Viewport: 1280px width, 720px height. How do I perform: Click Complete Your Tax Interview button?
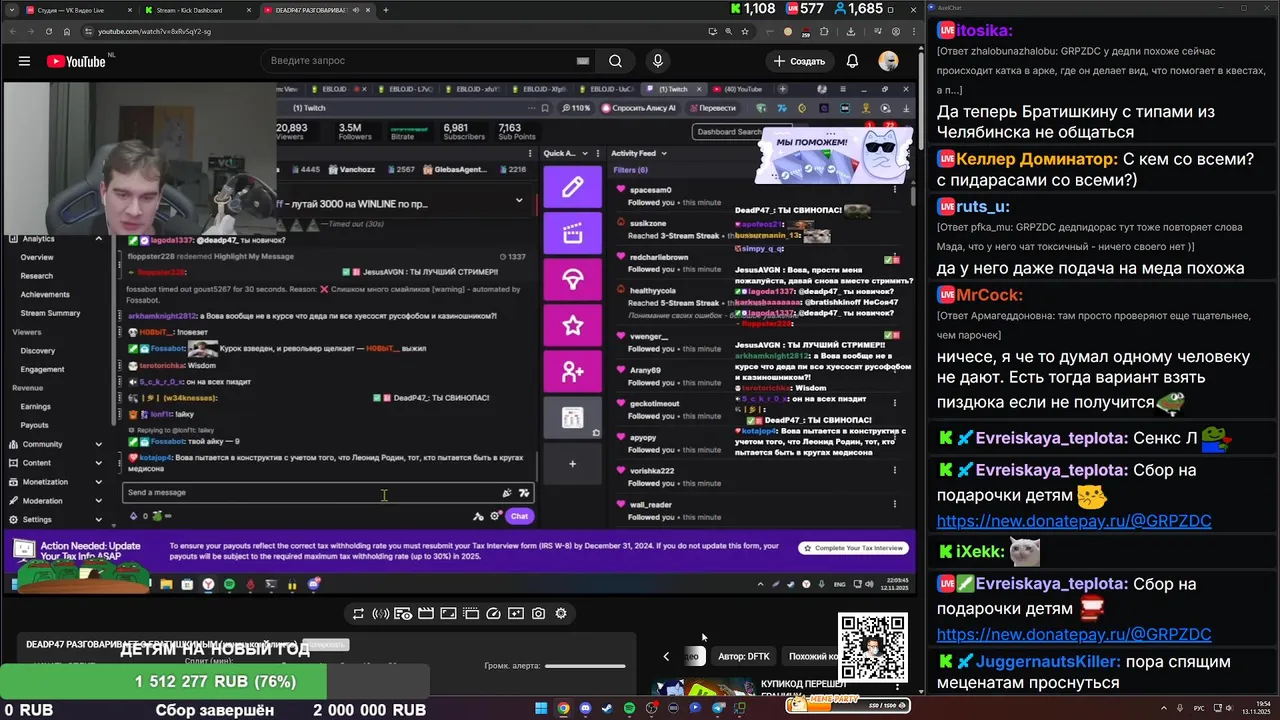[854, 547]
